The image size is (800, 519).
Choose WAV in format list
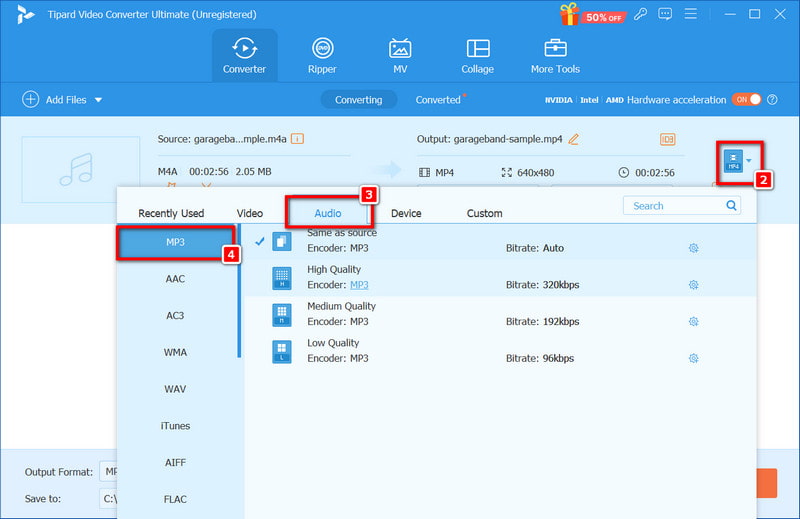point(176,389)
